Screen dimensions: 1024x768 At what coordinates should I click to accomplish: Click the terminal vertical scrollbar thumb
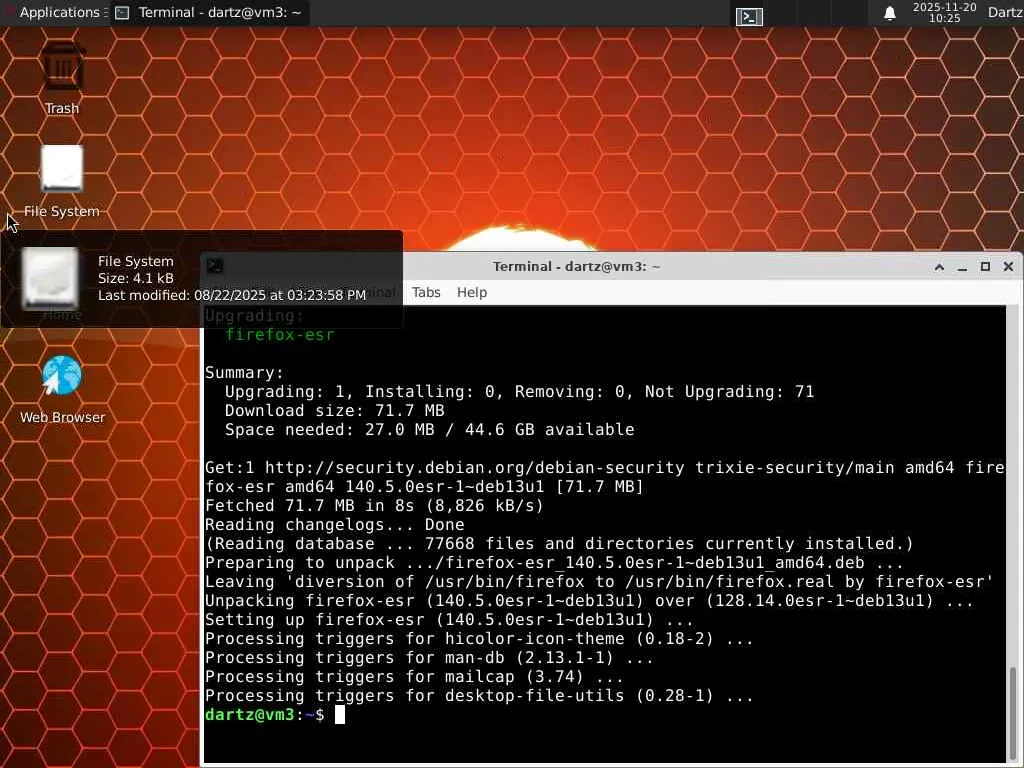[1013, 715]
